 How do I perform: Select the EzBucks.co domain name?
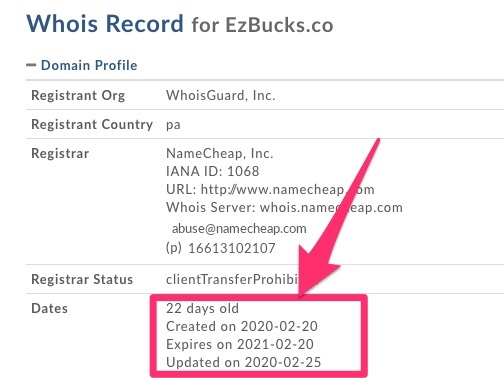pyautogui.click(x=279, y=25)
